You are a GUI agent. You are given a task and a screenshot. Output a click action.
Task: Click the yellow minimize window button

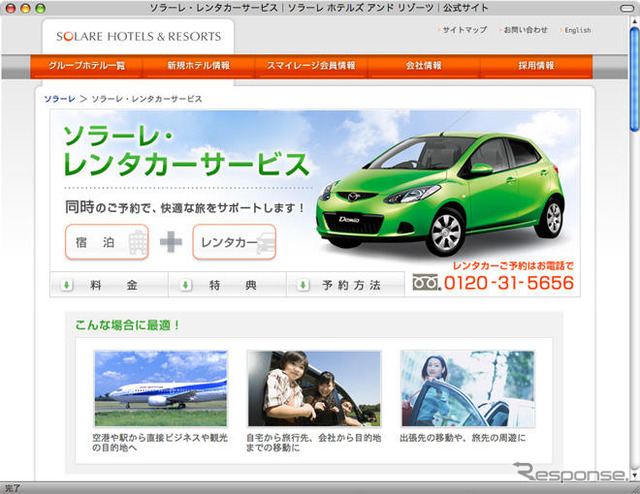[x=25, y=8]
